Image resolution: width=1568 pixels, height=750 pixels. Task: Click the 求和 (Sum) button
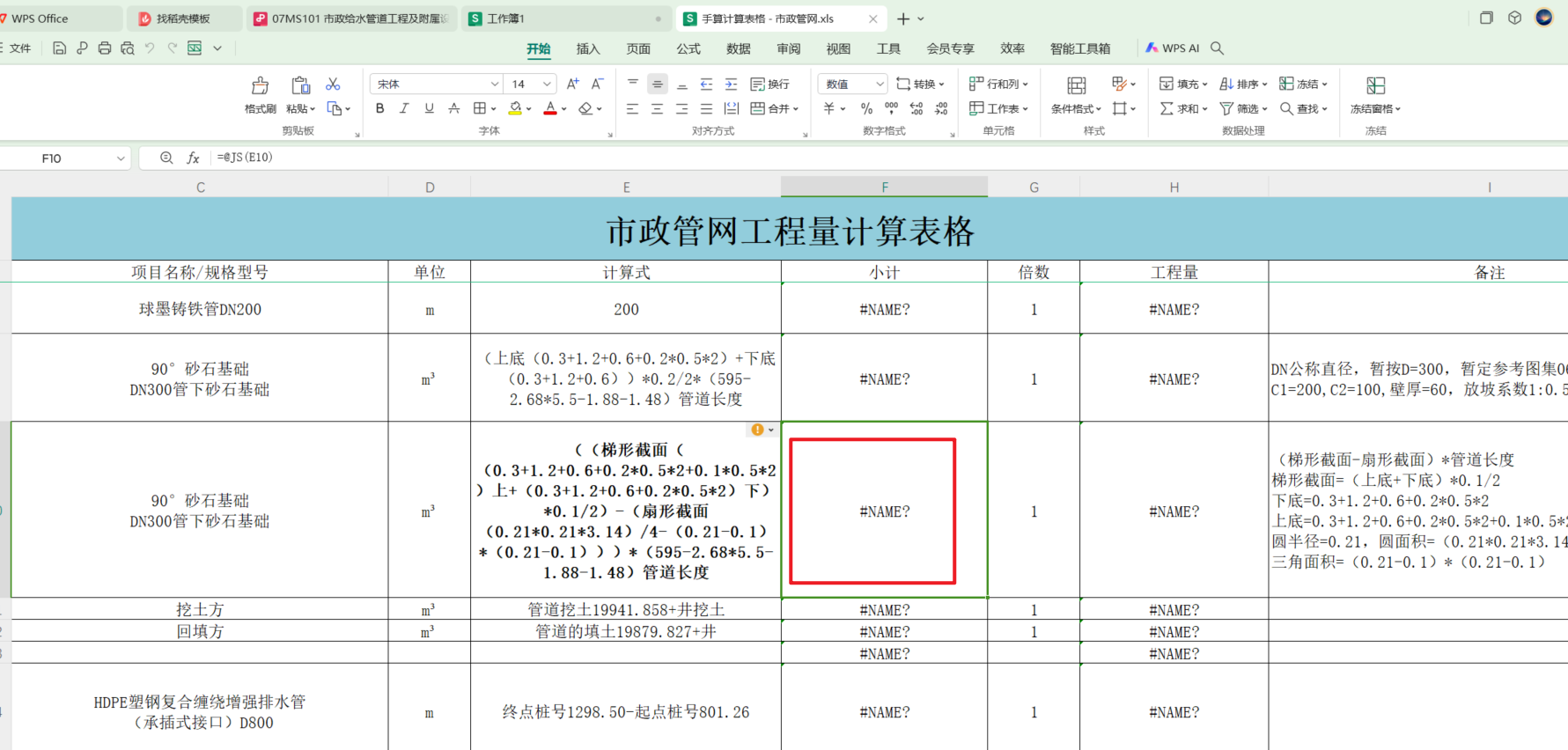[1183, 108]
